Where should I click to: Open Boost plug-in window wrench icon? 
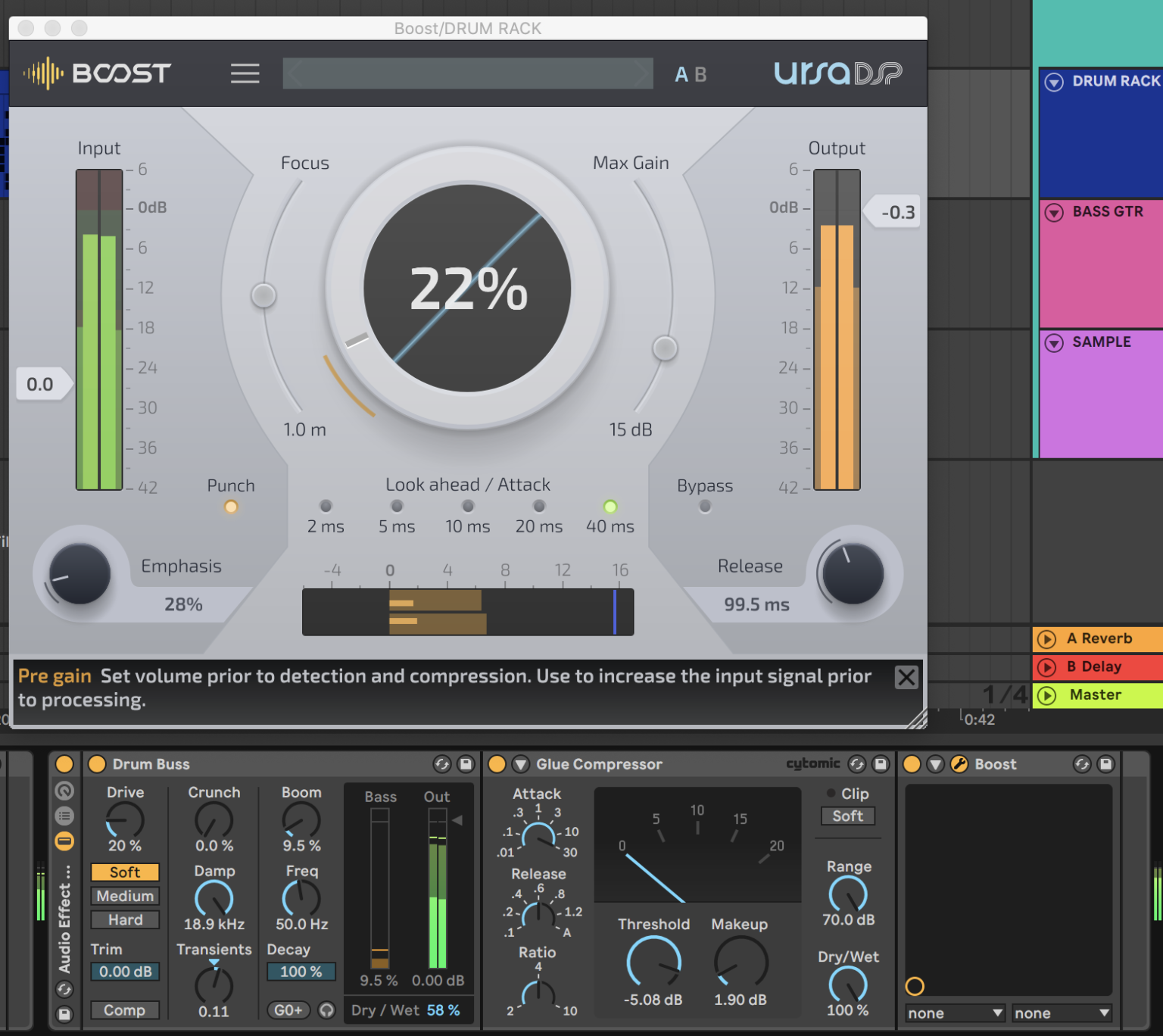pyautogui.click(x=959, y=764)
